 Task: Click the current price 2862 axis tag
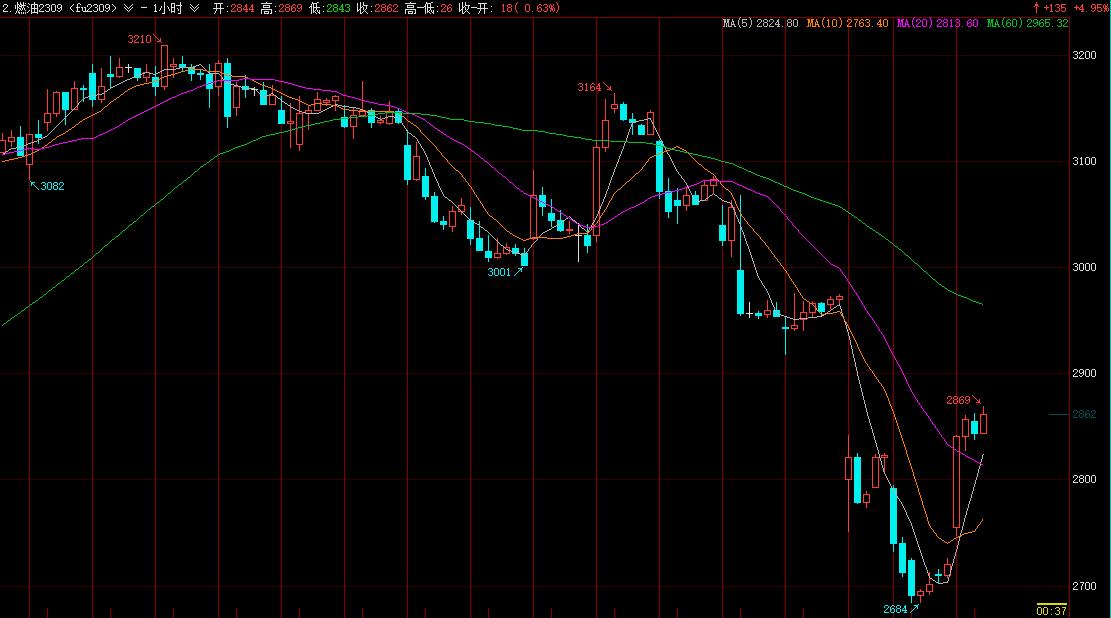pyautogui.click(x=1084, y=414)
